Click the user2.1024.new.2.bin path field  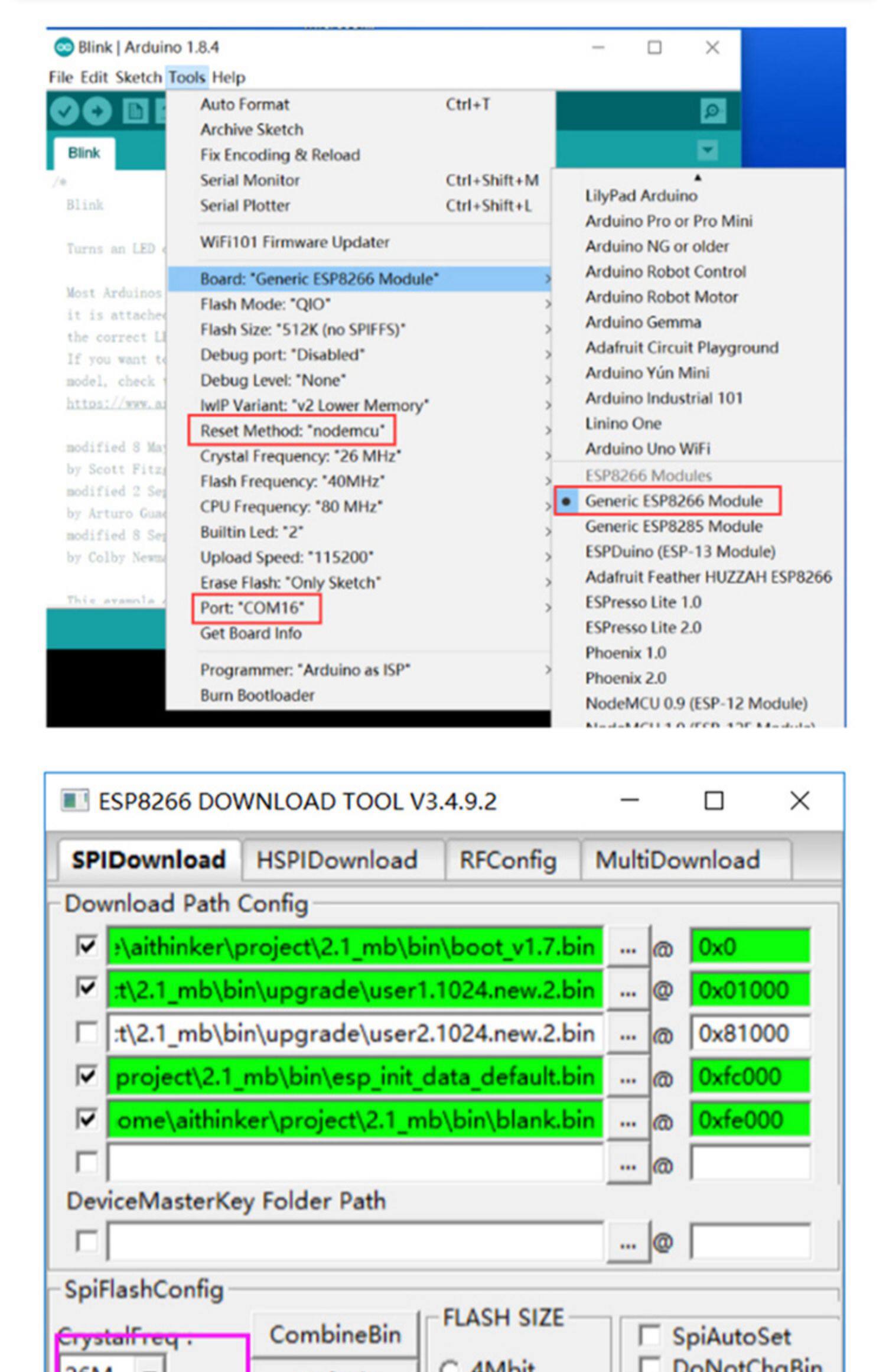[356, 1033]
